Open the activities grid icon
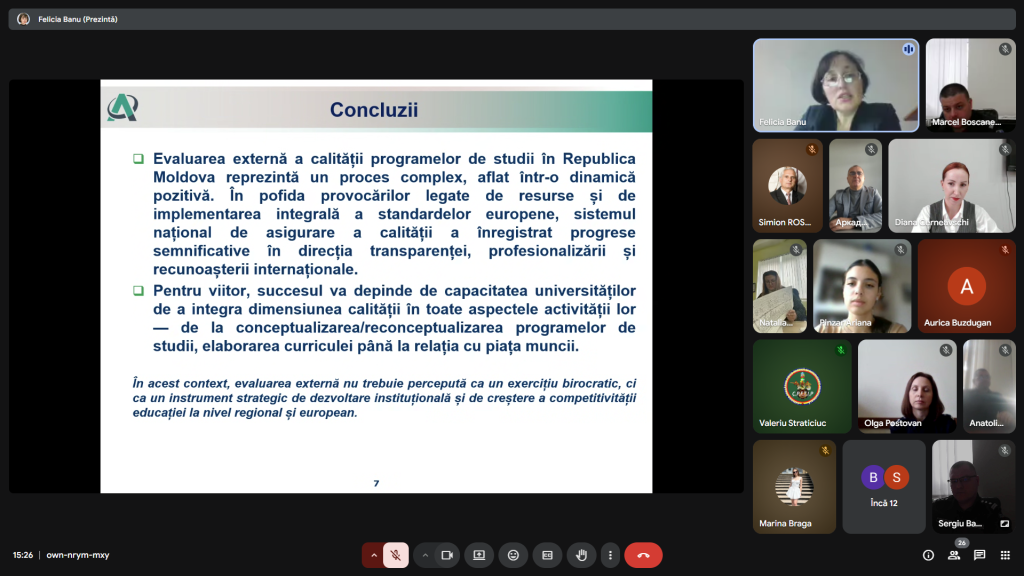 tap(1005, 555)
